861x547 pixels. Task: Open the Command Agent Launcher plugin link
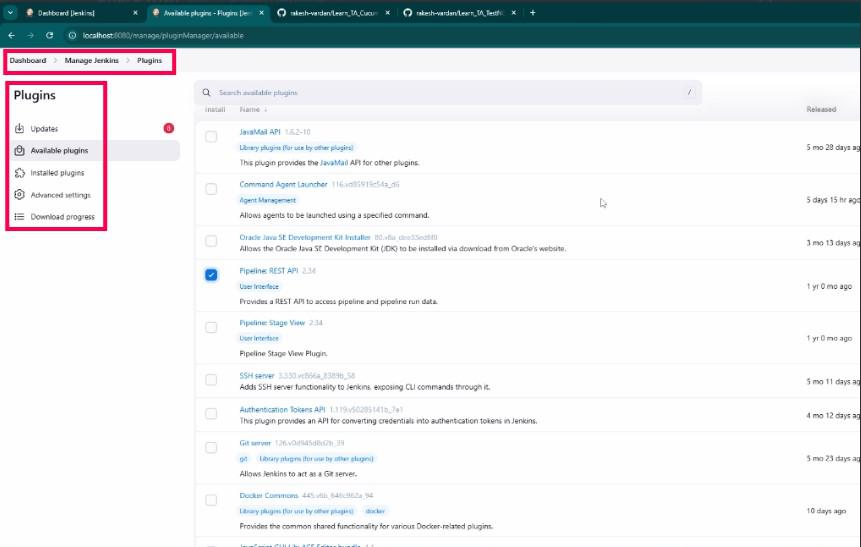(x=283, y=185)
